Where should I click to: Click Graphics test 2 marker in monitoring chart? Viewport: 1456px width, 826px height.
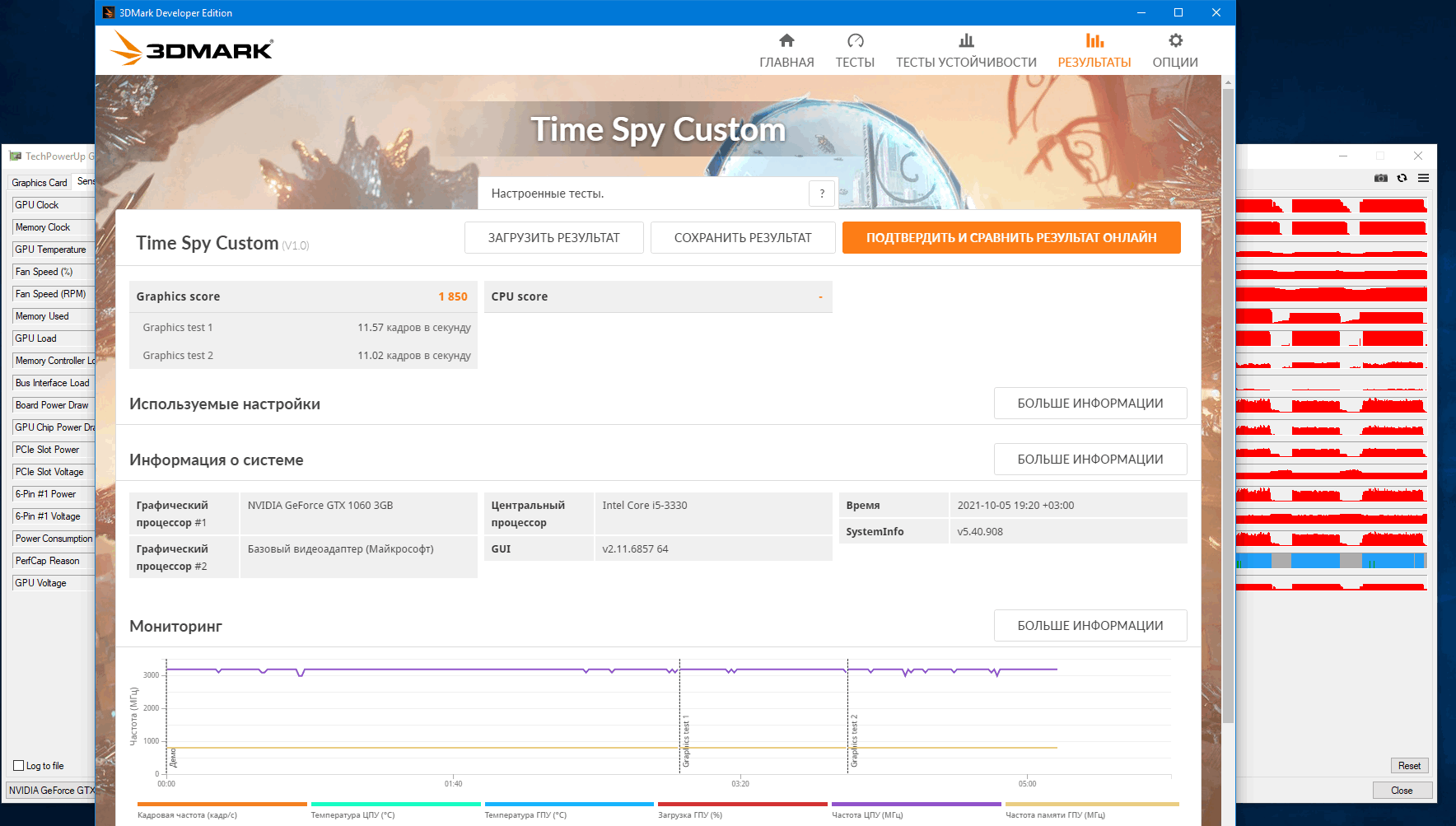point(854,741)
